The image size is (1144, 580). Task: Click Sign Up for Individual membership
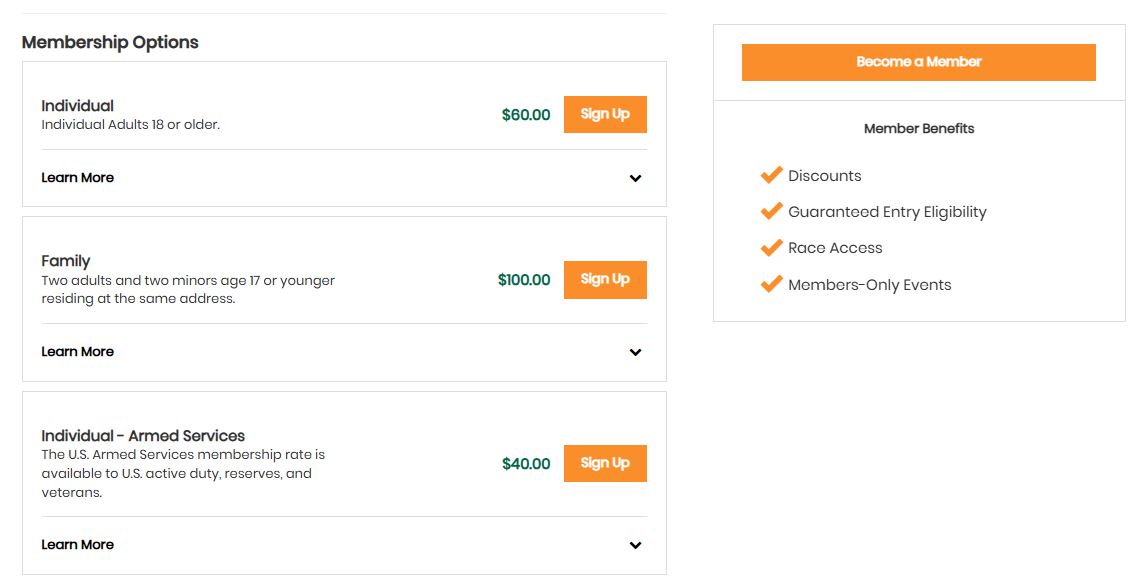tap(604, 114)
